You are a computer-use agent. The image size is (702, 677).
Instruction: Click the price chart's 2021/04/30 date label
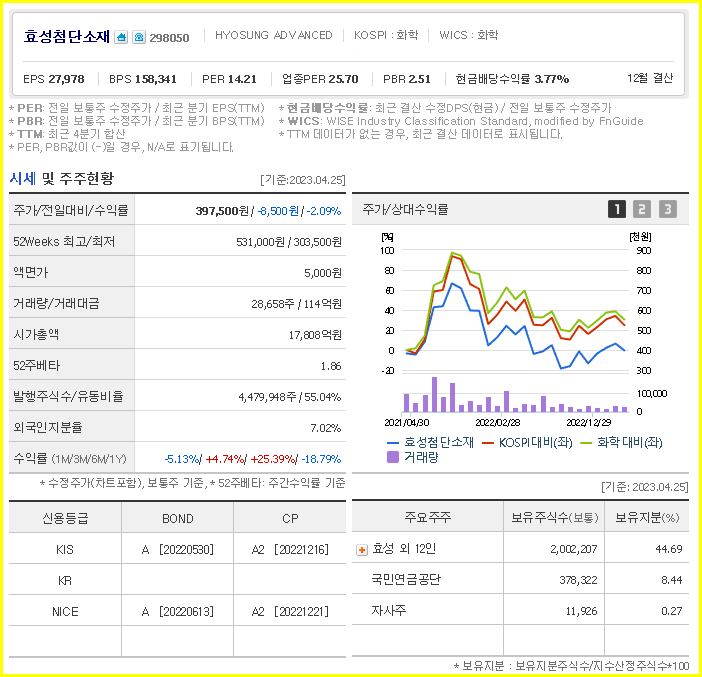(407, 422)
